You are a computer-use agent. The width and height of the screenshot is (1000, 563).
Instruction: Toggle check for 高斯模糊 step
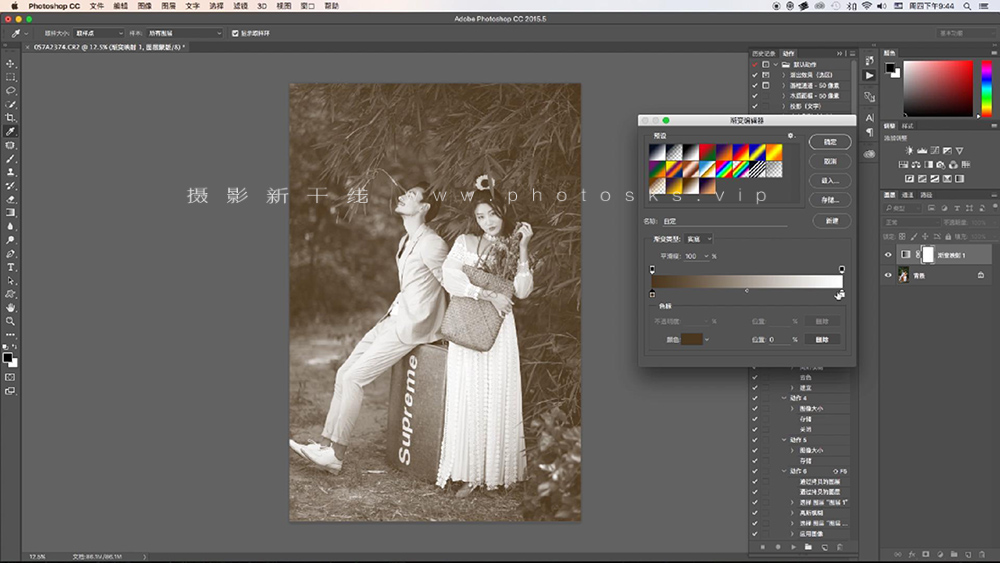point(755,513)
